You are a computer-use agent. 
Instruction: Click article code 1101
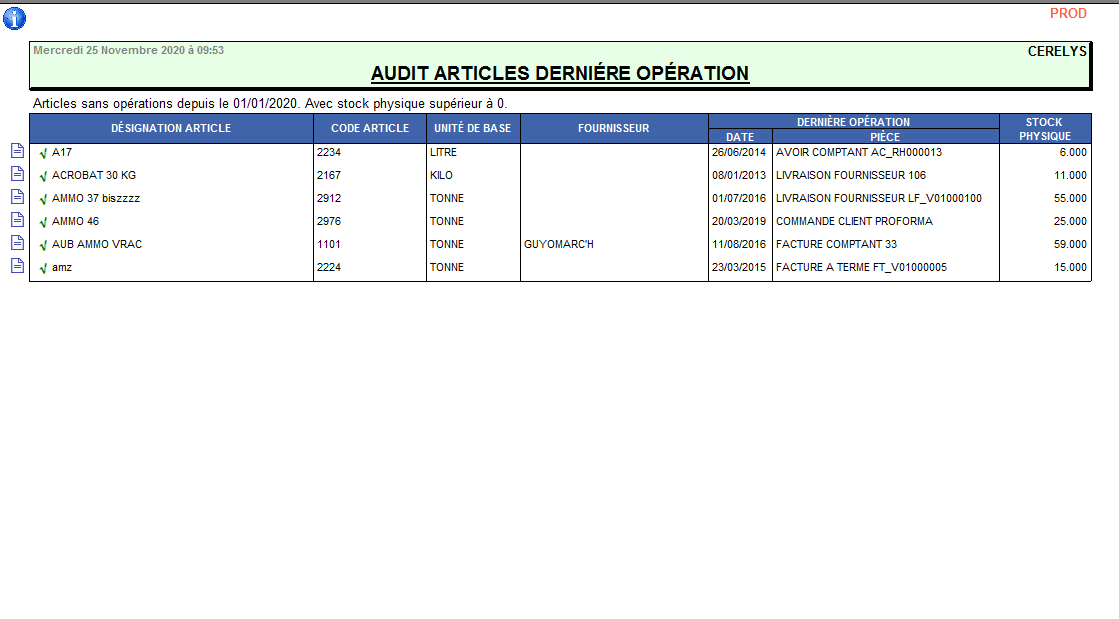[329, 244]
